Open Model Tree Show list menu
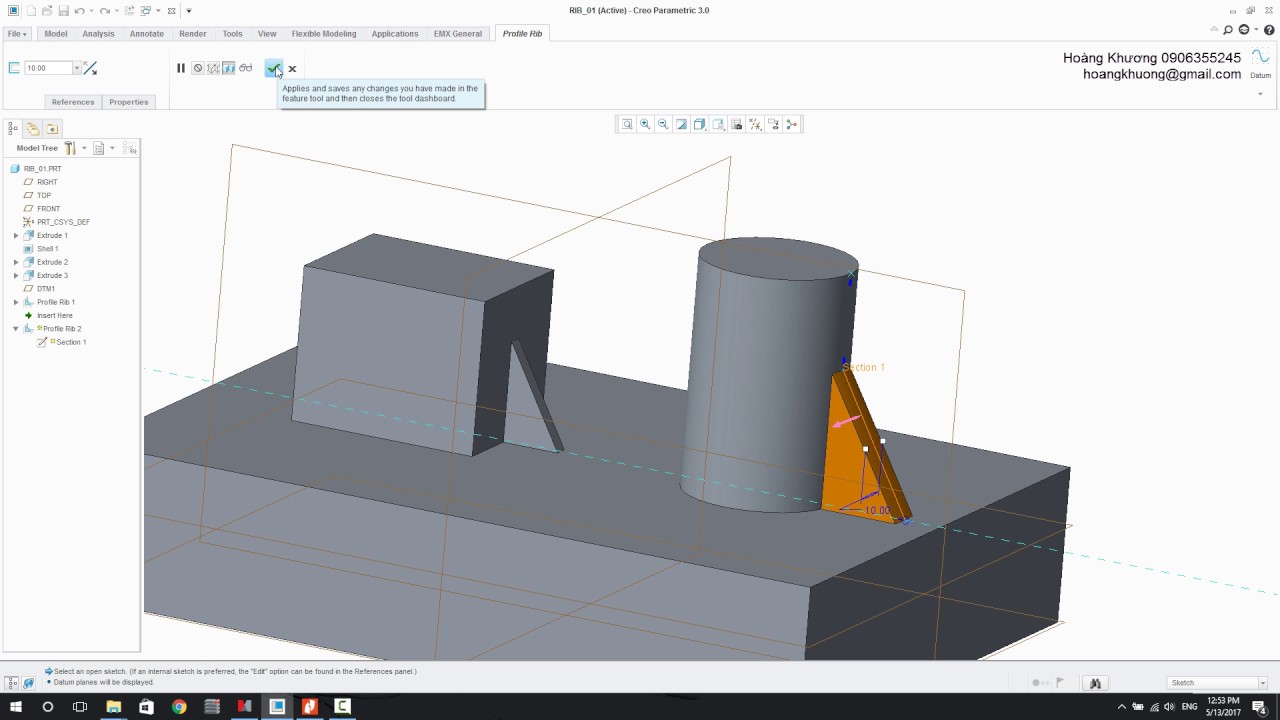 coord(101,148)
